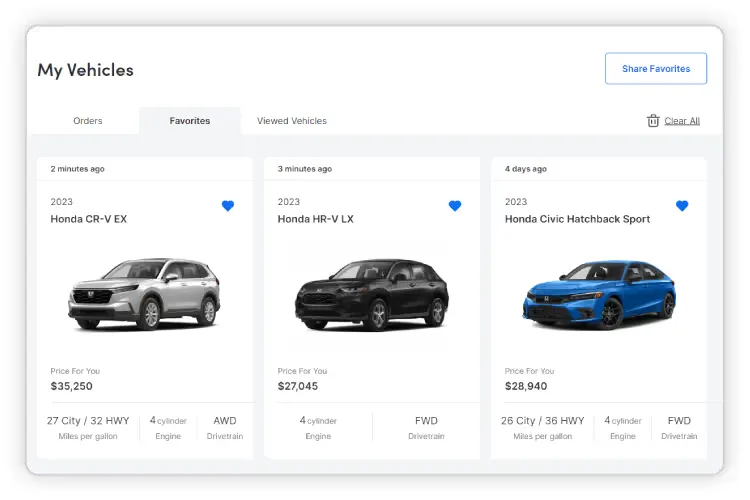Remove Civic Hatchback Sport from favorites via the heart
Image resolution: width=750 pixels, height=500 pixels.
tap(682, 206)
